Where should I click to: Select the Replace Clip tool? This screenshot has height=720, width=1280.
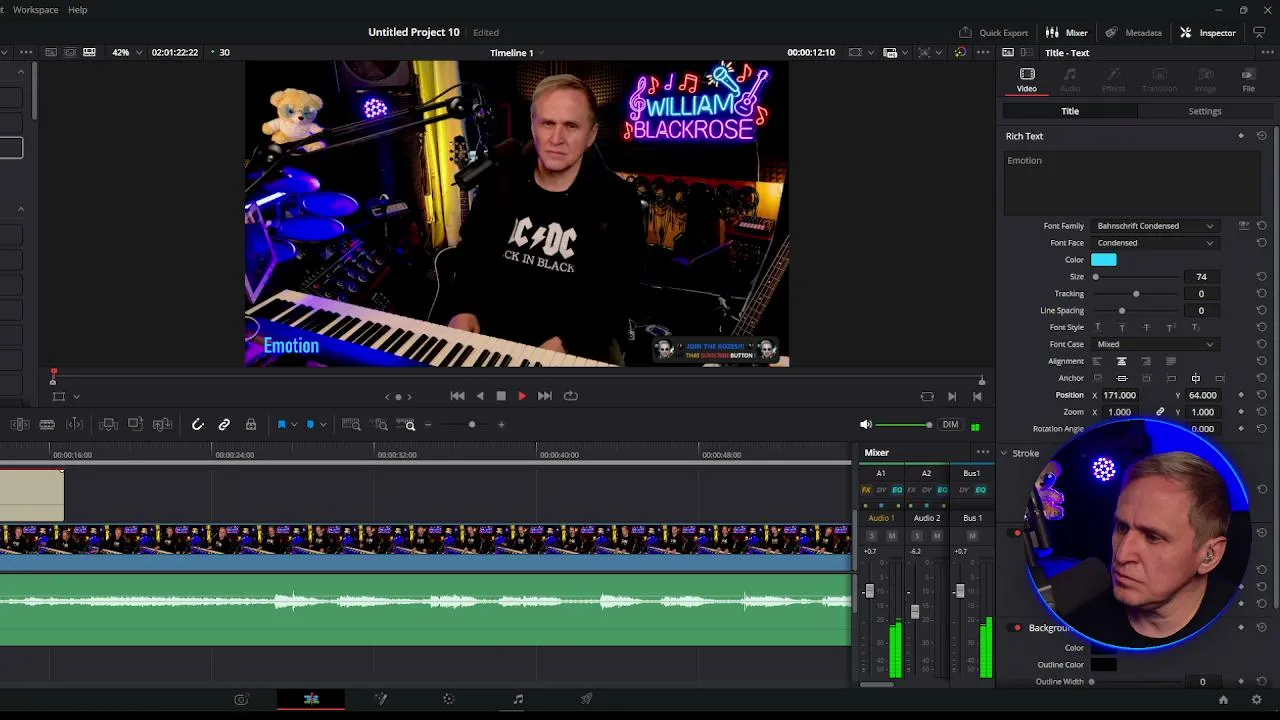tap(162, 425)
